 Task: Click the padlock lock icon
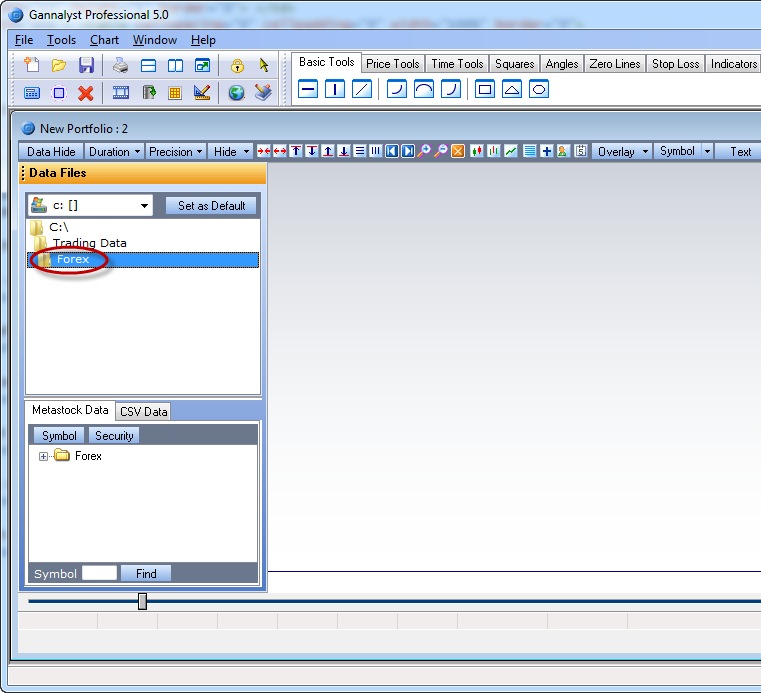coord(237,66)
